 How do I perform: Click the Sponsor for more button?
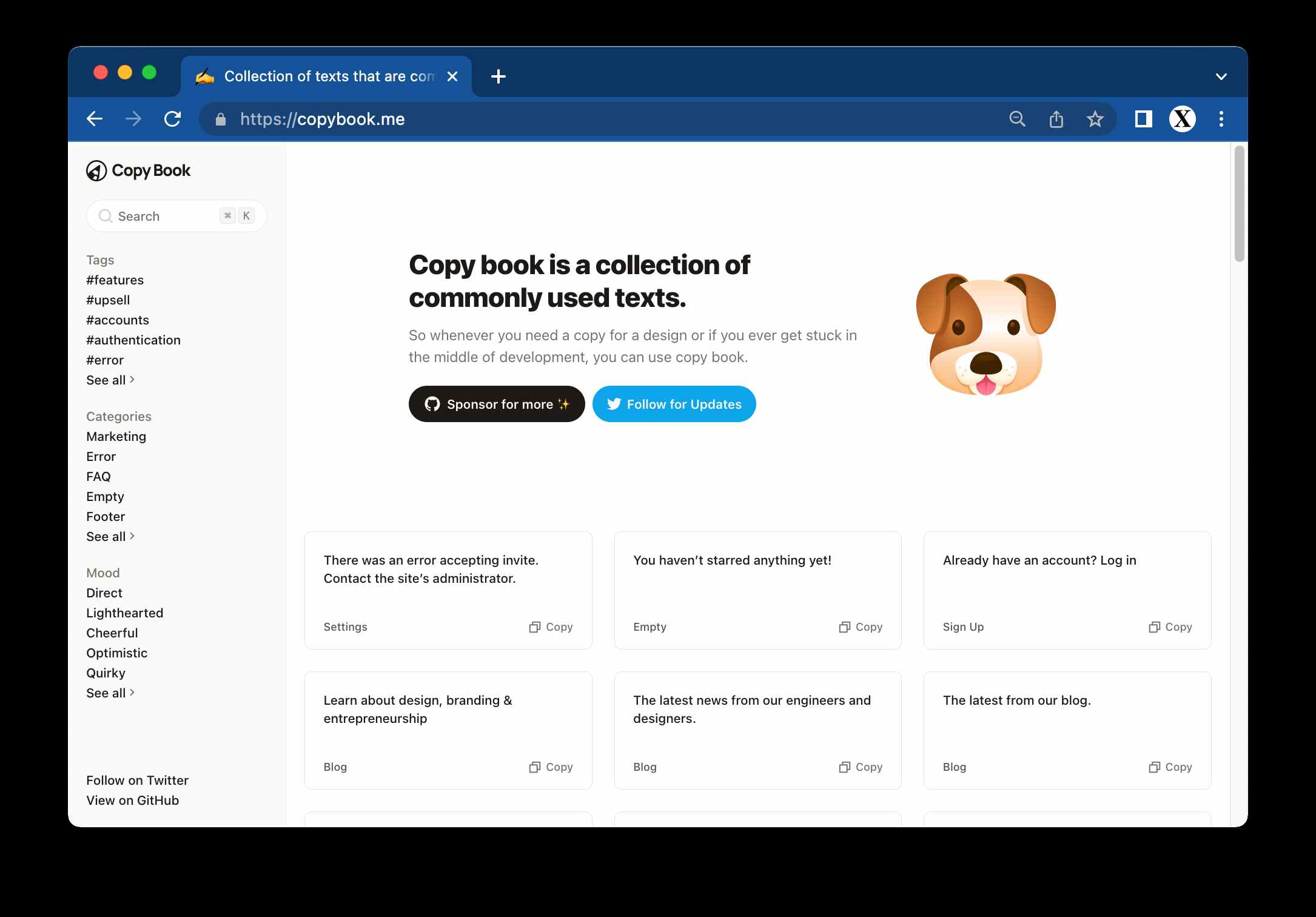pyautogui.click(x=497, y=404)
